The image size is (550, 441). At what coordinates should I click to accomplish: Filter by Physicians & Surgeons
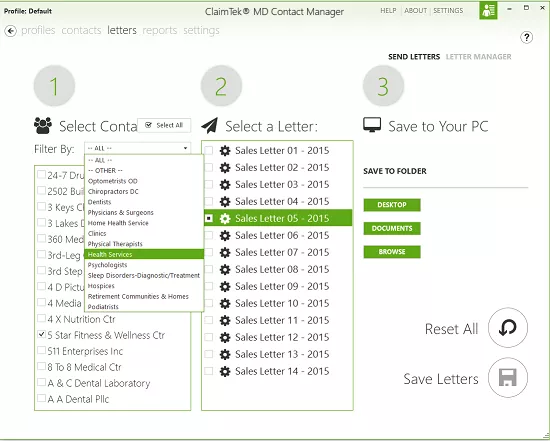point(144,213)
